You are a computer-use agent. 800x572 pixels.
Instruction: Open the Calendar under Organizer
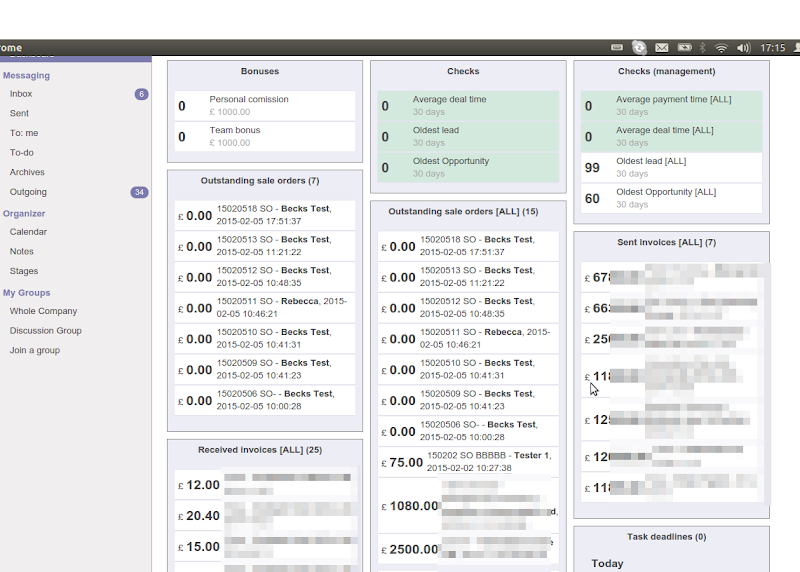point(28,232)
